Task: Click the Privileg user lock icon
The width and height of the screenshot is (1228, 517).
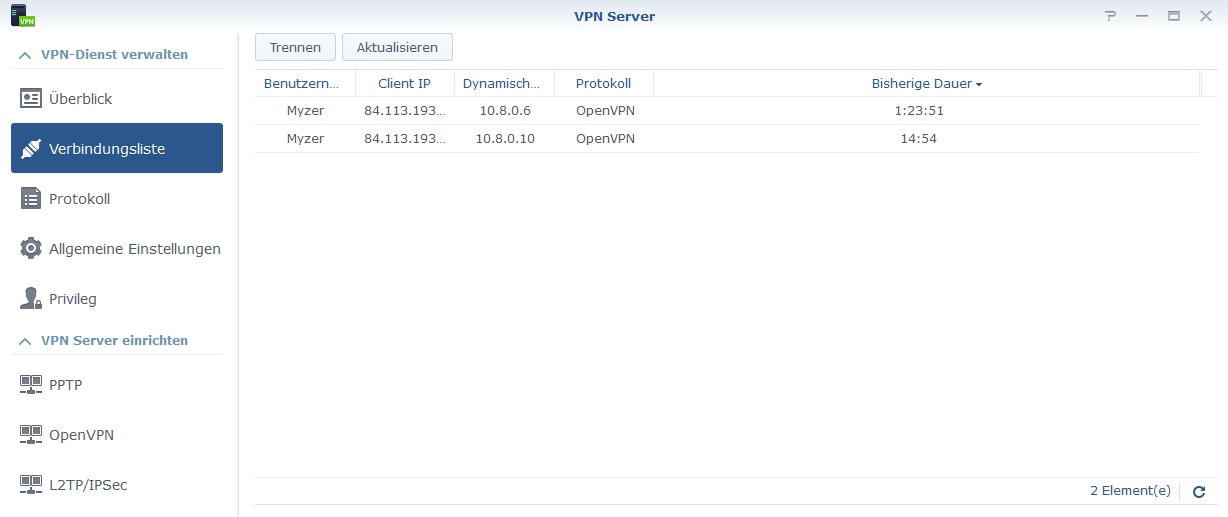Action: (x=31, y=299)
